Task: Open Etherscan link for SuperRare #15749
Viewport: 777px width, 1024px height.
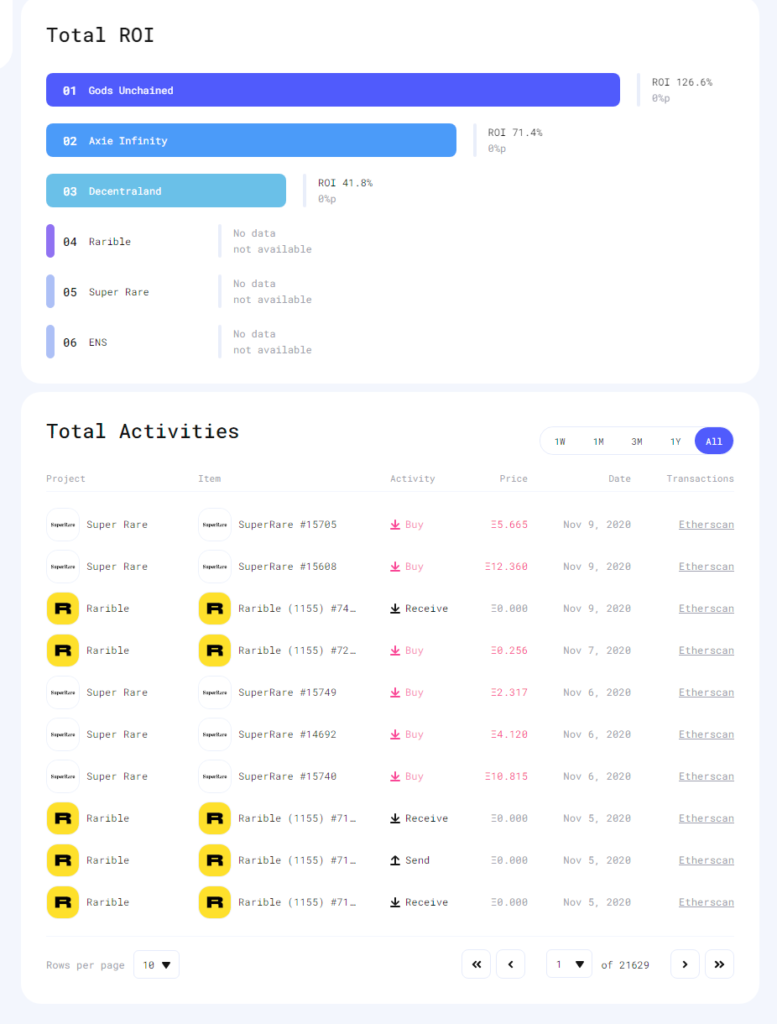Action: click(706, 692)
